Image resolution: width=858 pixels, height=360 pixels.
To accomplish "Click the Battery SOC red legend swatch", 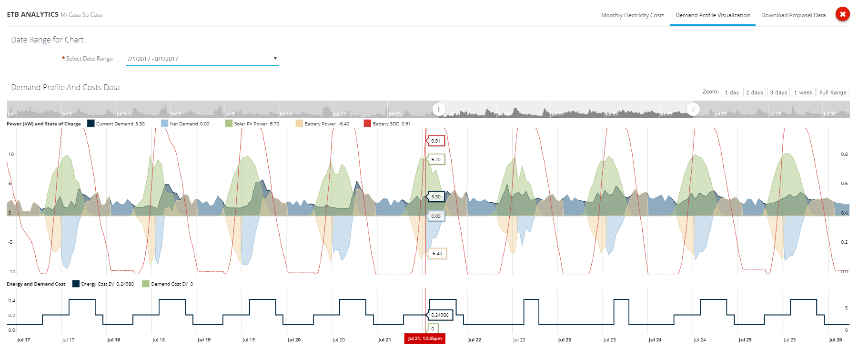I will (367, 124).
